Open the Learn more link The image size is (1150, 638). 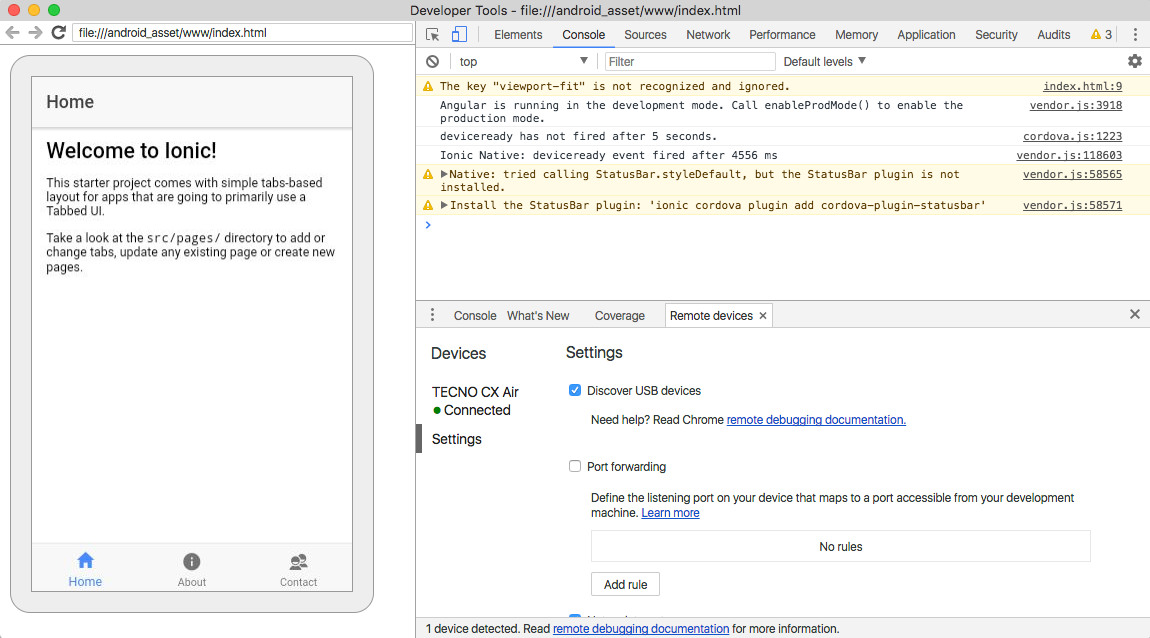tap(670, 513)
